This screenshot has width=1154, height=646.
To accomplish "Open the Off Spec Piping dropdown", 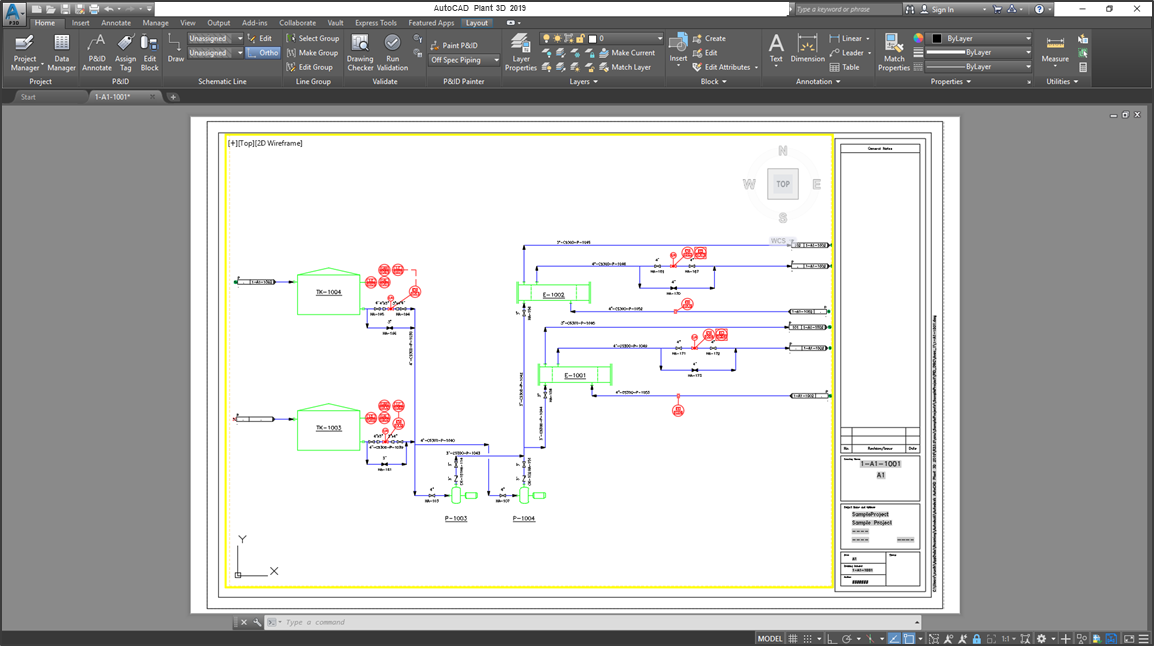I will pyautogui.click(x=464, y=60).
